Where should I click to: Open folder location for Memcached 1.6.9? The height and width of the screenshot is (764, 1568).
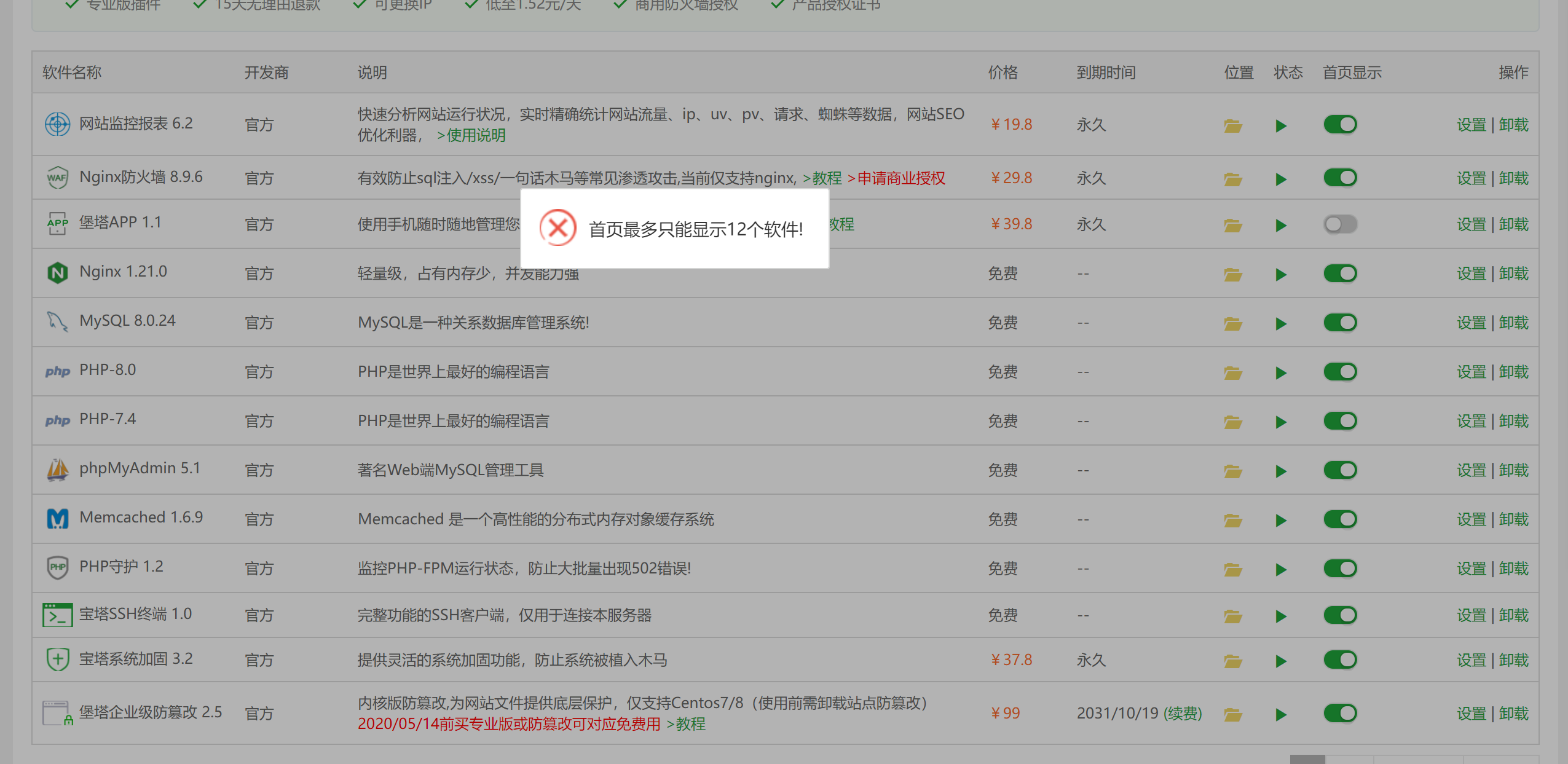[x=1233, y=521]
